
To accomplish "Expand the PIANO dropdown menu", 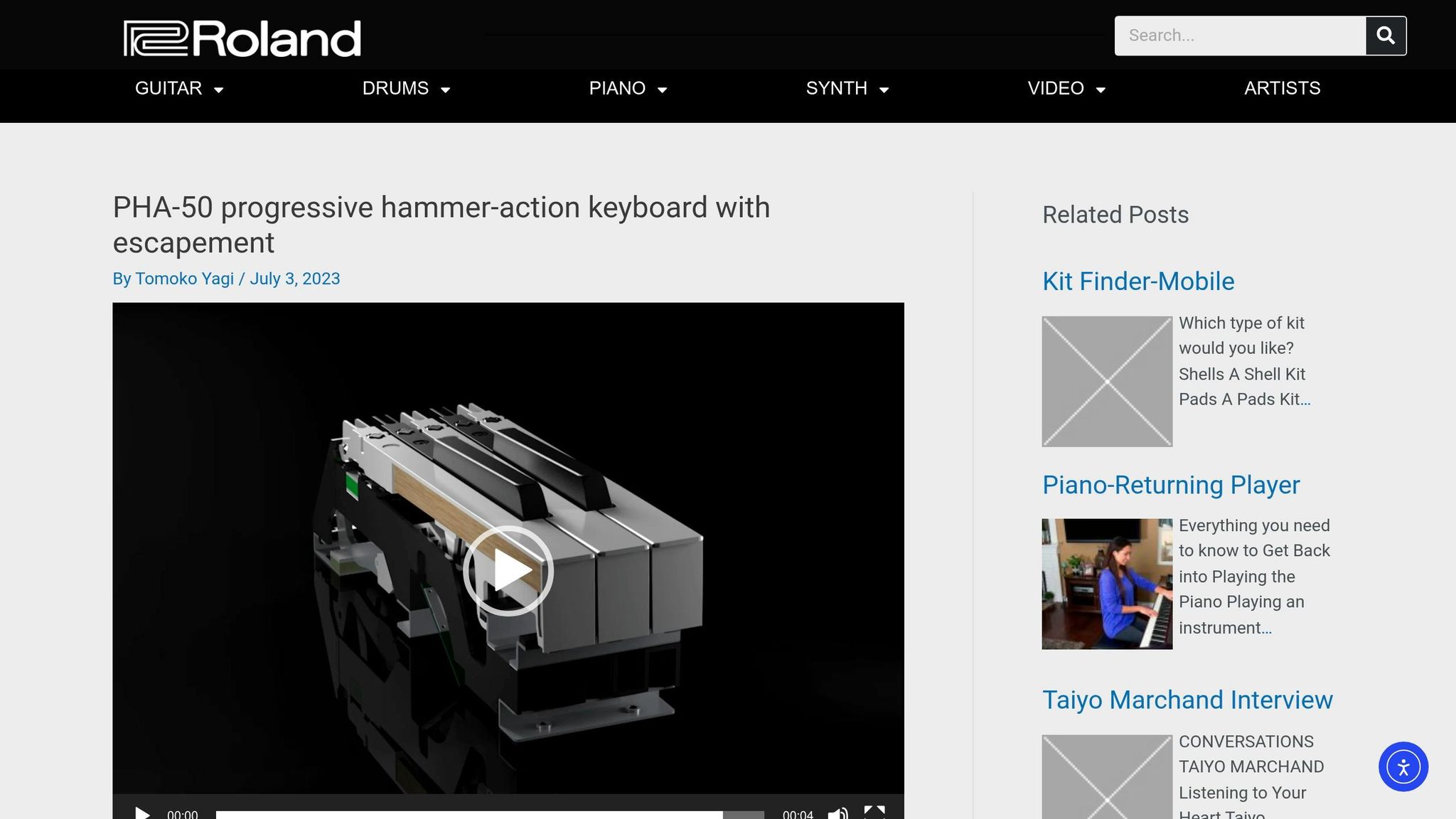I will coord(628,89).
